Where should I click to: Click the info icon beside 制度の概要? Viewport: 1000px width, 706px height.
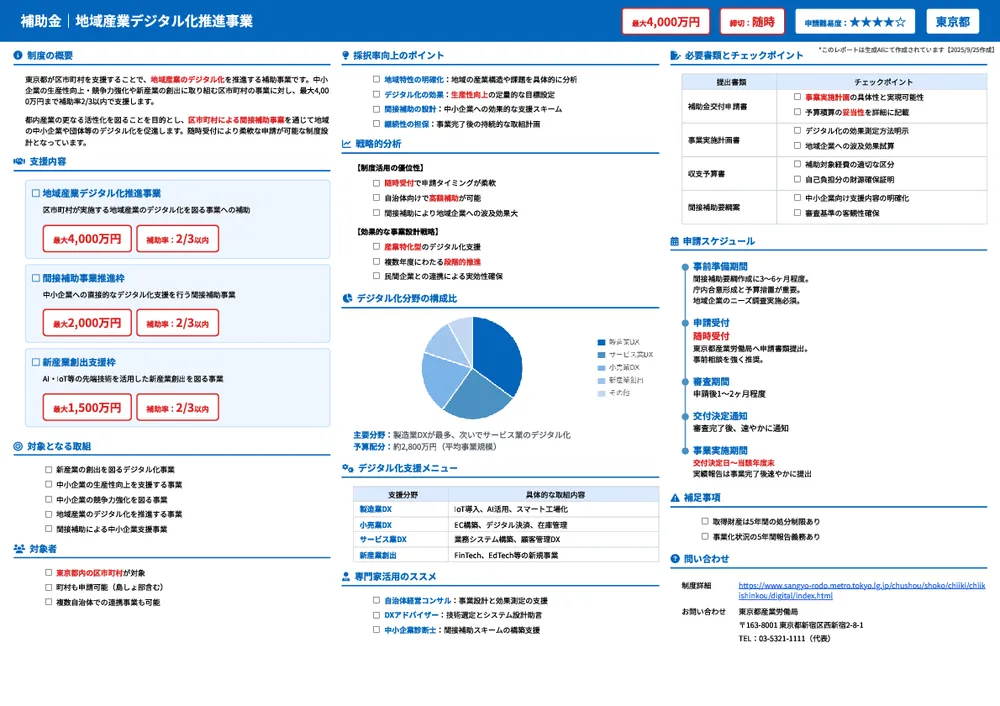coord(19,56)
